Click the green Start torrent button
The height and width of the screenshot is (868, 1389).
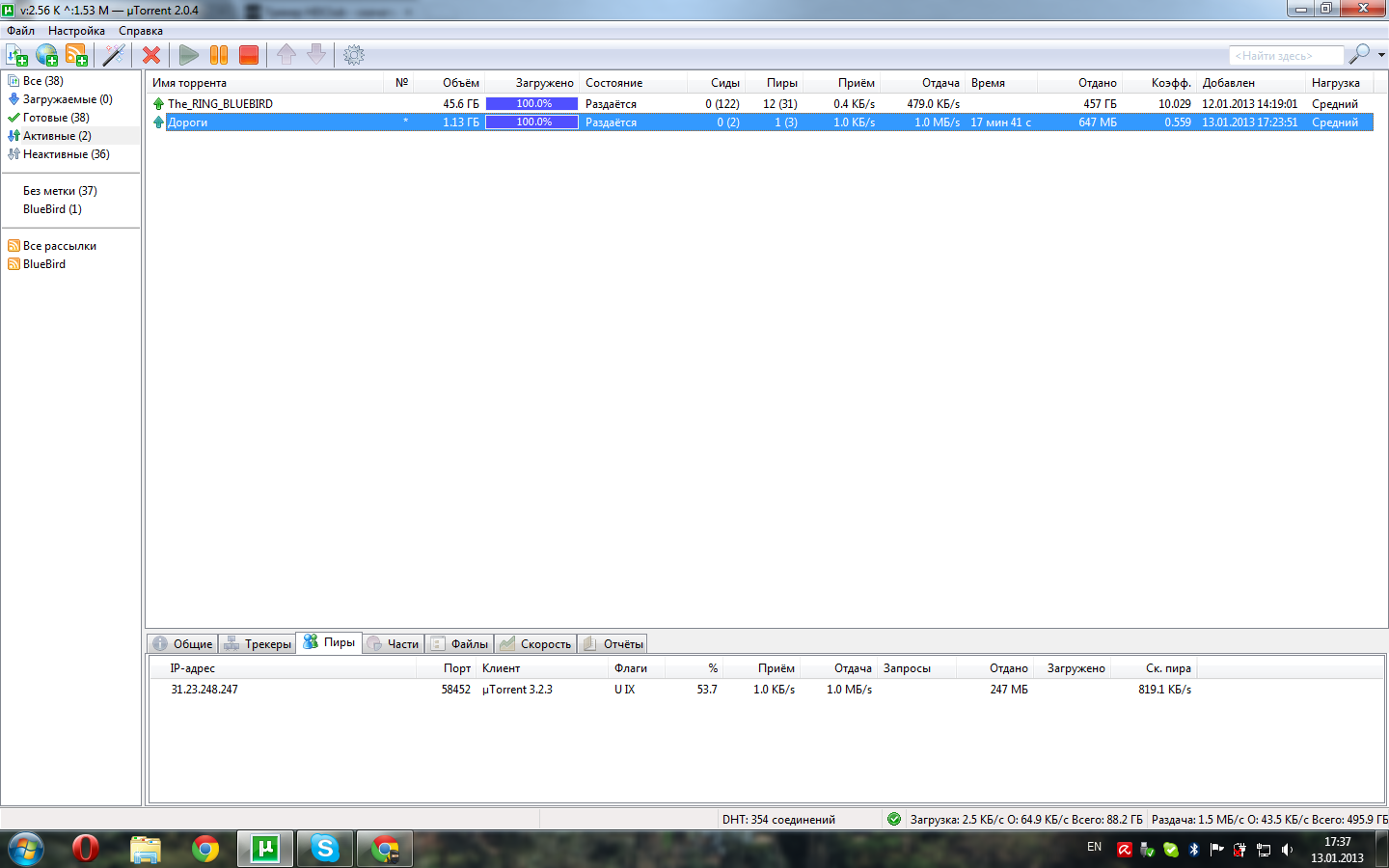189,55
